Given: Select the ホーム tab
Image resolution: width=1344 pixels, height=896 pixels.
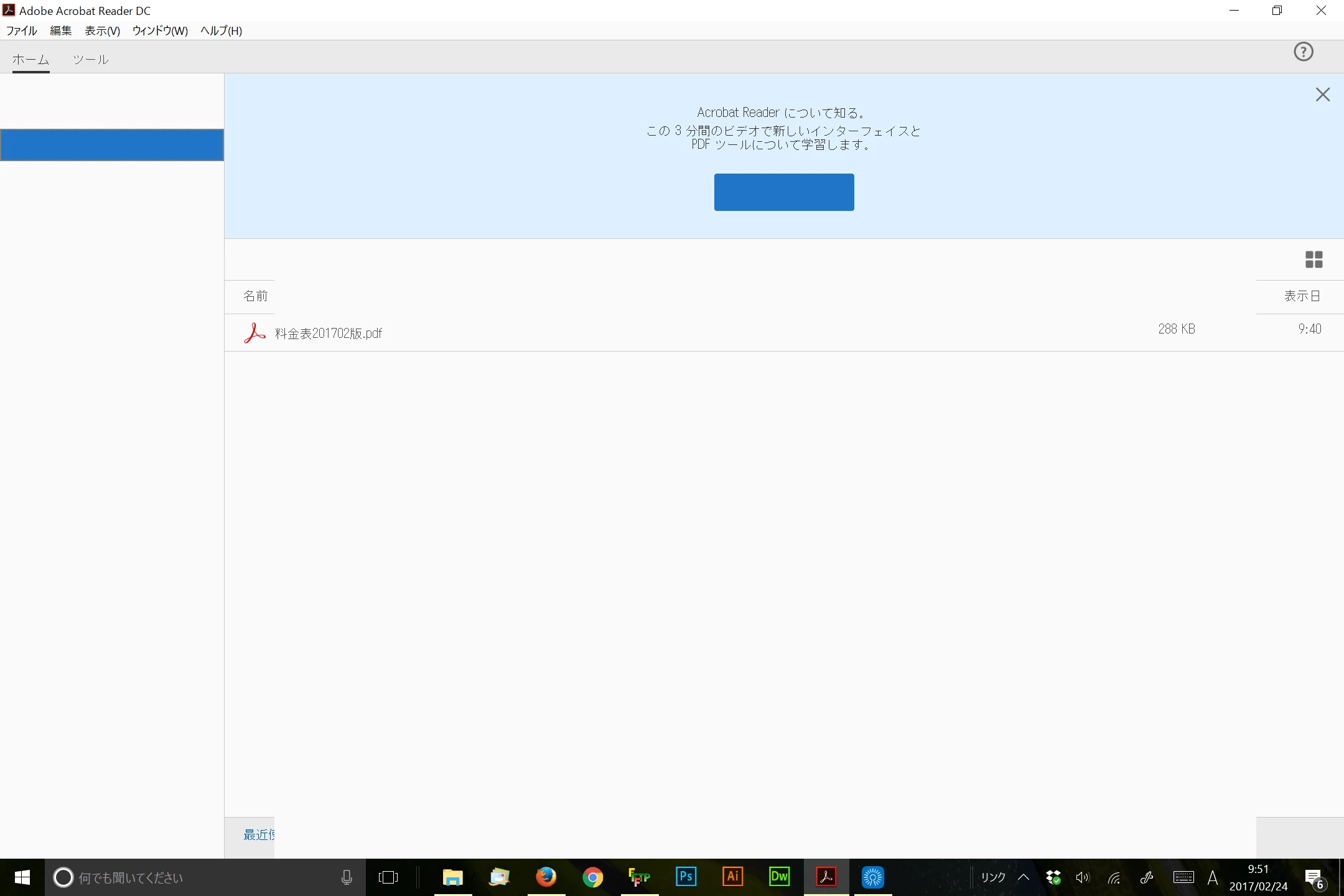Looking at the screenshot, I should click(30, 60).
